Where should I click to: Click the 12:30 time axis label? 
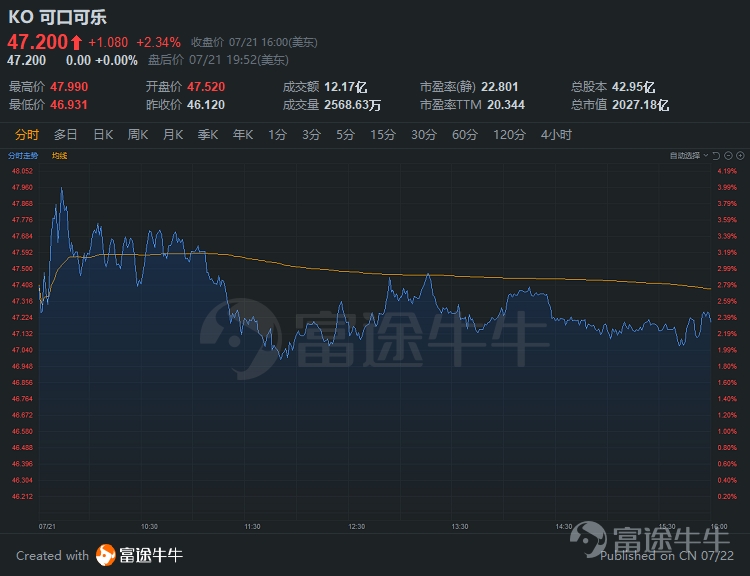tap(357, 527)
